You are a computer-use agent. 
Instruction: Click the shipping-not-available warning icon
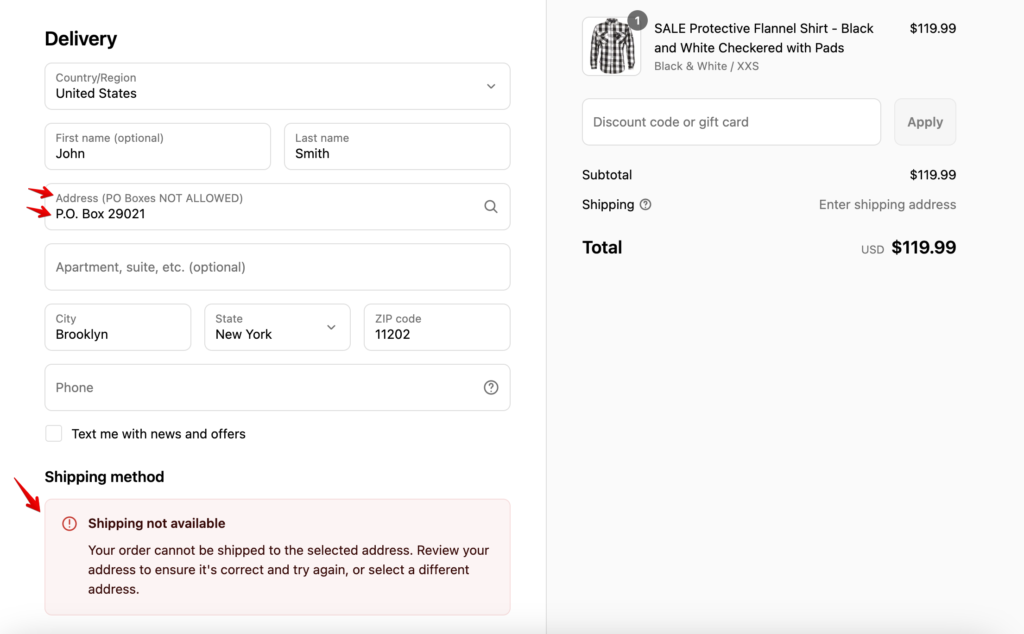pyautogui.click(x=69, y=523)
